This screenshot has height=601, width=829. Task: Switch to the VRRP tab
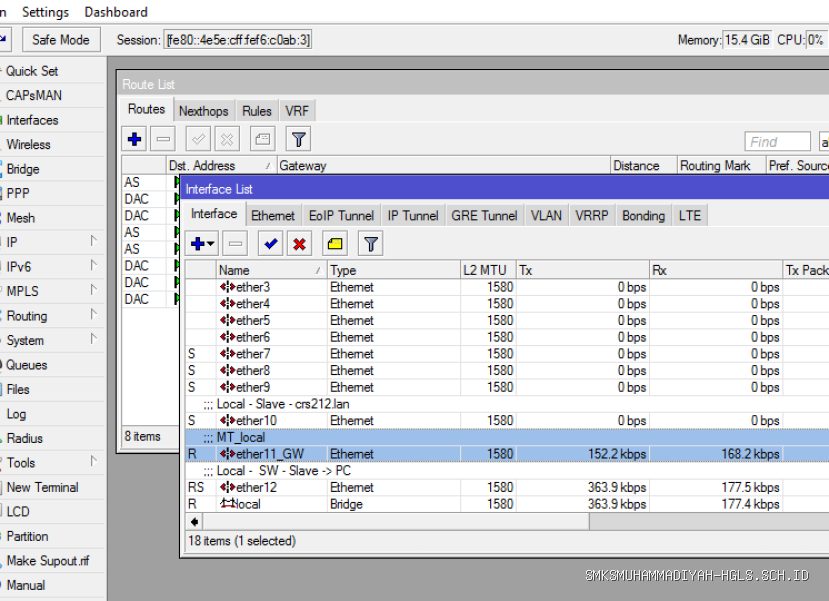click(592, 216)
